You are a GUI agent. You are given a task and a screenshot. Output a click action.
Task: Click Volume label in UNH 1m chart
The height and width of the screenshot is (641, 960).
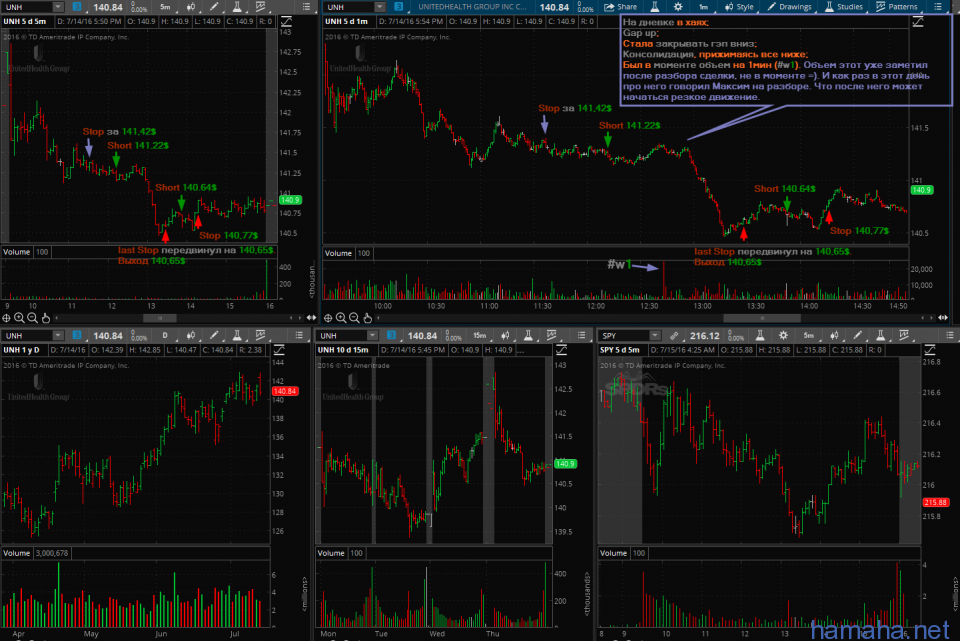(338, 253)
